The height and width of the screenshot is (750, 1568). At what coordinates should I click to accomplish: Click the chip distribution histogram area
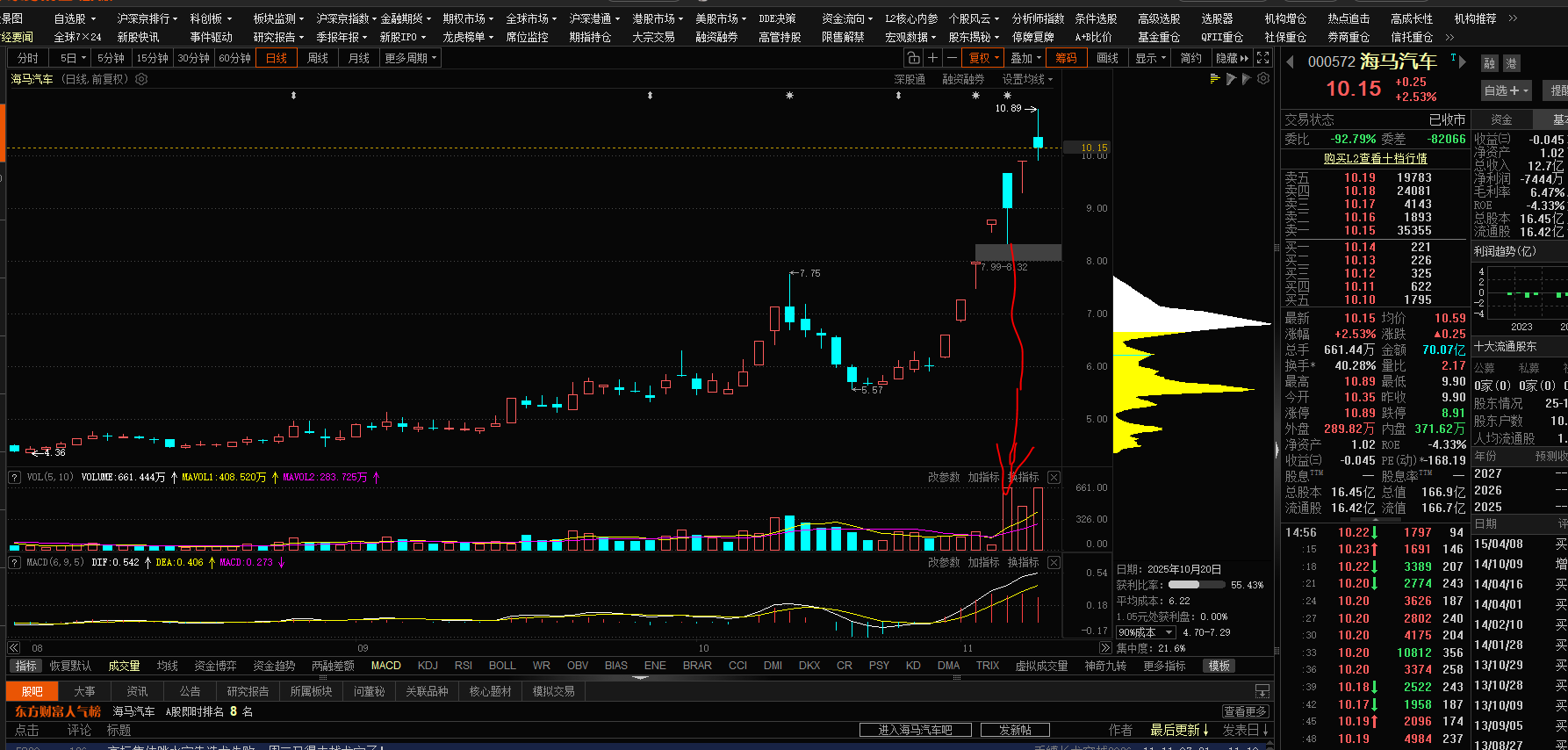(1192, 364)
